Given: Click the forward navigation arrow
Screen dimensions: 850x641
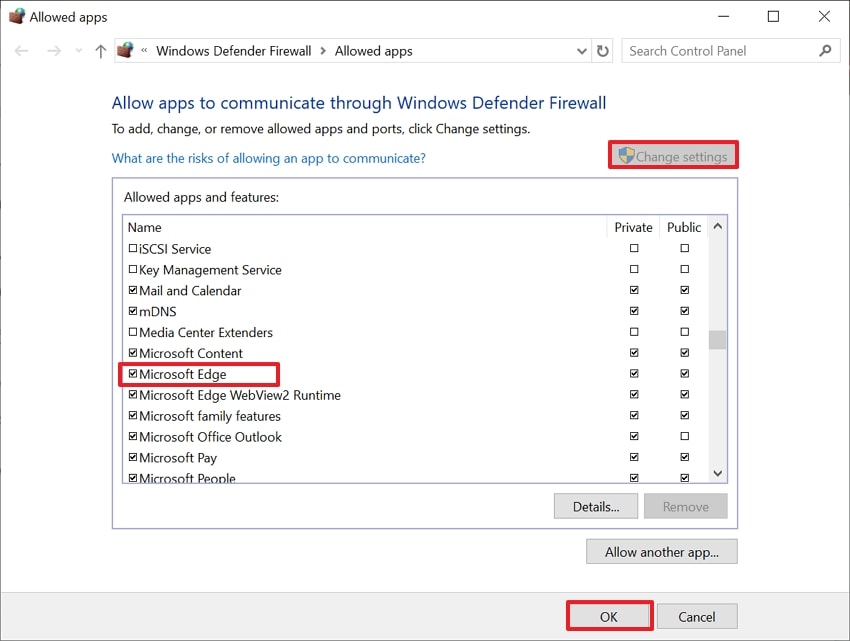Looking at the screenshot, I should point(52,51).
